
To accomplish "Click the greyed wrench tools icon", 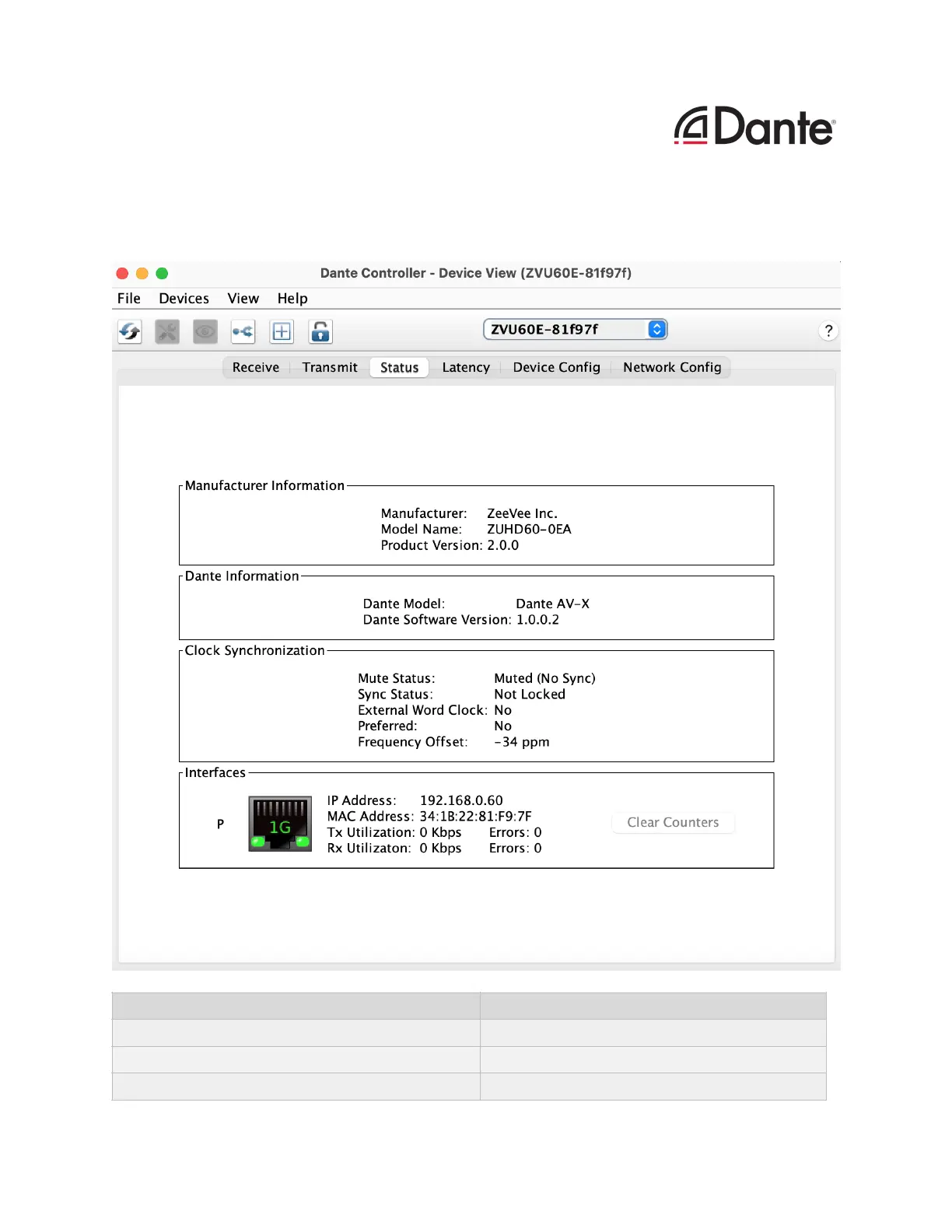I will pos(167,332).
